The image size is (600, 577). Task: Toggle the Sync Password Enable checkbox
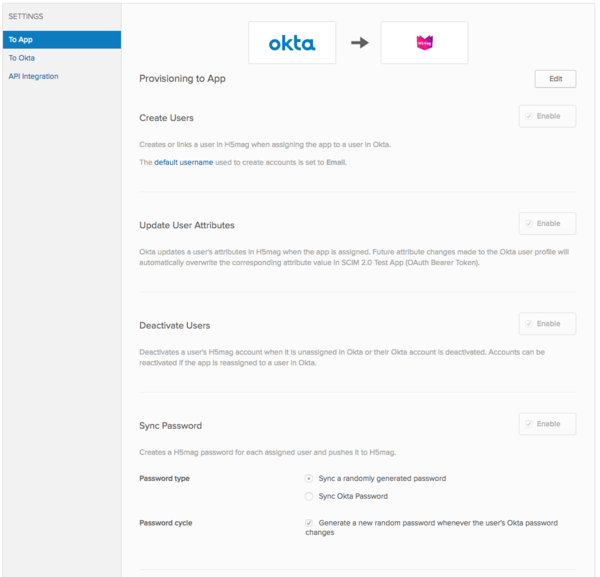(529, 424)
